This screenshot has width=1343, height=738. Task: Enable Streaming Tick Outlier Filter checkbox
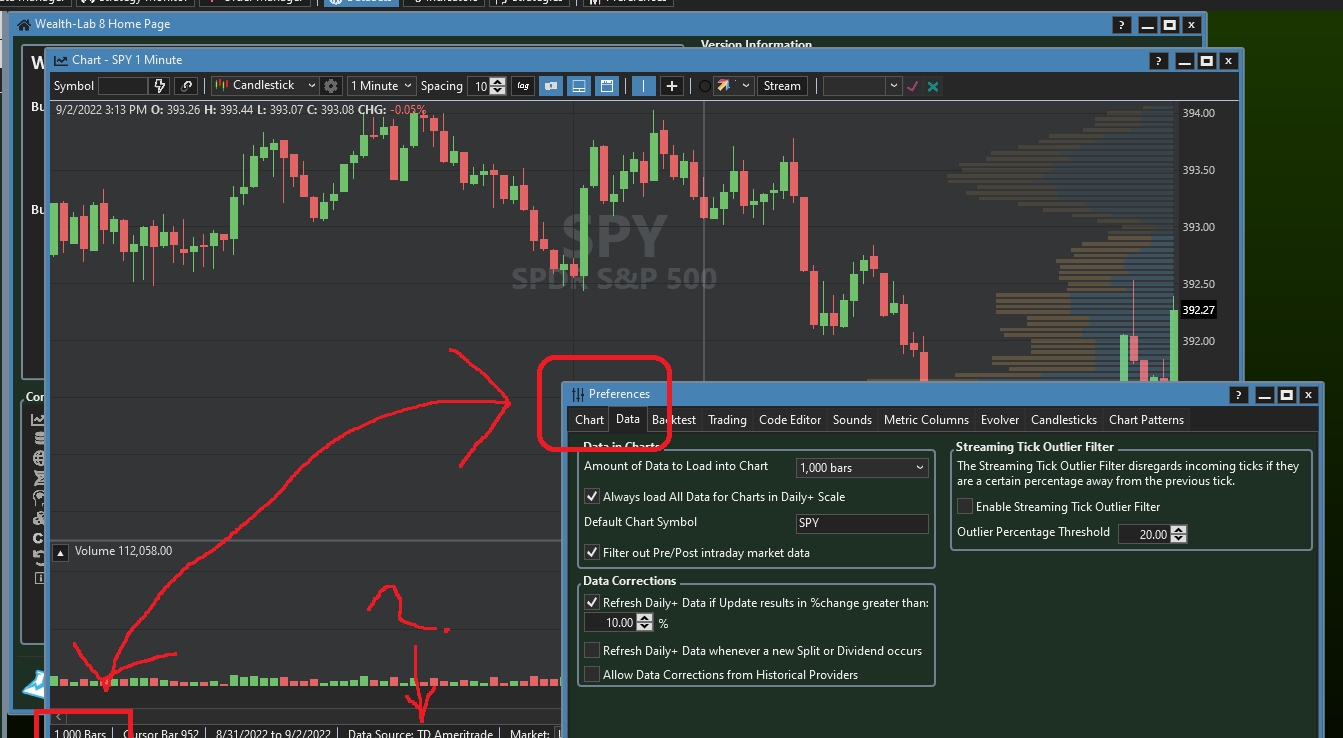[x=965, y=507]
